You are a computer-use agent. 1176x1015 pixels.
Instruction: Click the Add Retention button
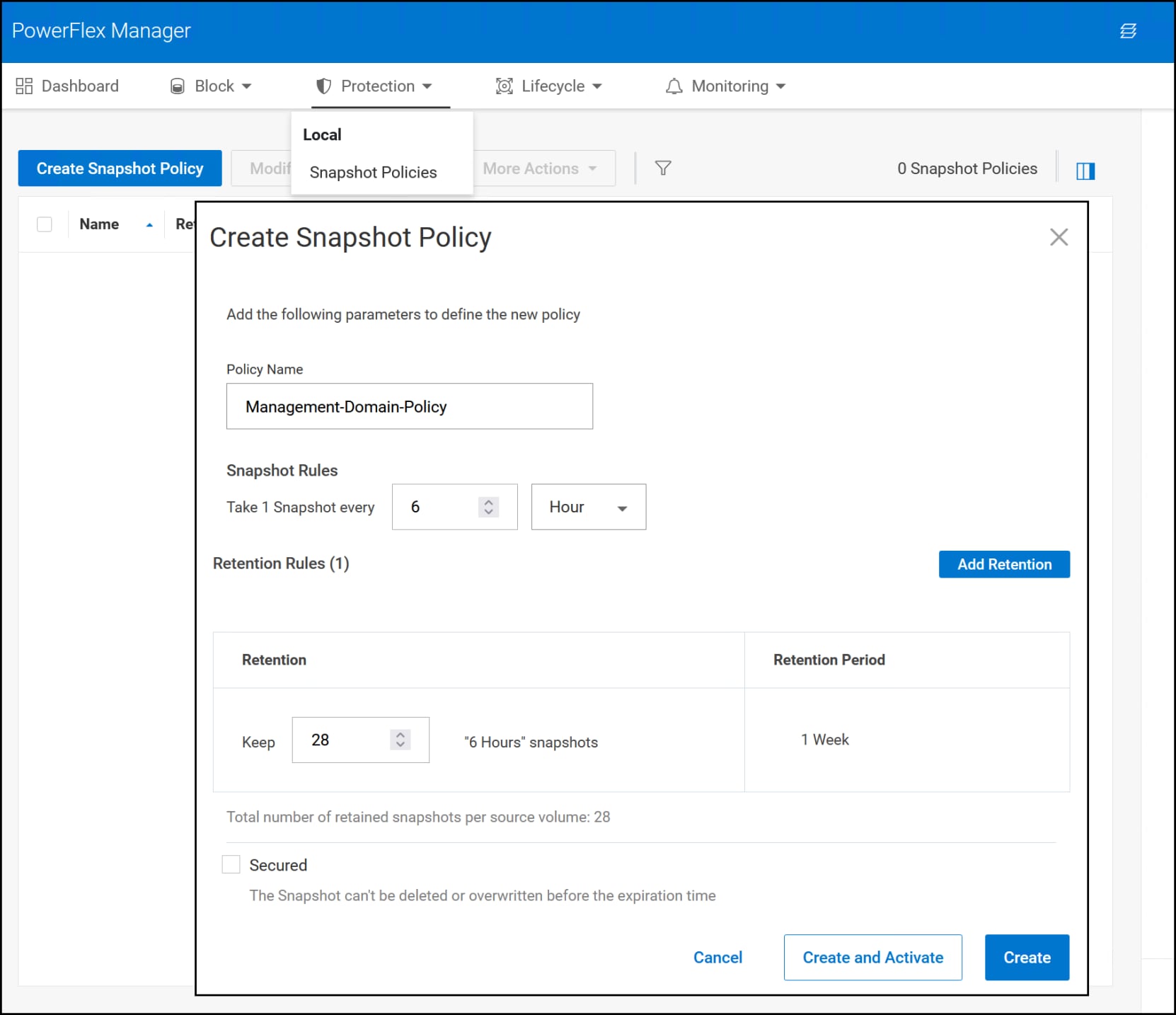tap(1004, 564)
